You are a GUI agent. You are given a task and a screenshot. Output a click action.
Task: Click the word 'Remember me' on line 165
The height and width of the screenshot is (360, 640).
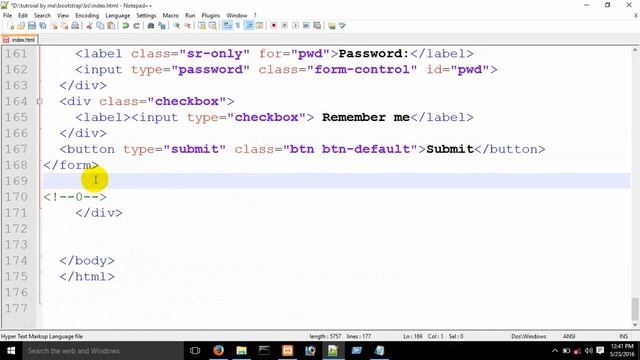pyautogui.click(x=366, y=117)
